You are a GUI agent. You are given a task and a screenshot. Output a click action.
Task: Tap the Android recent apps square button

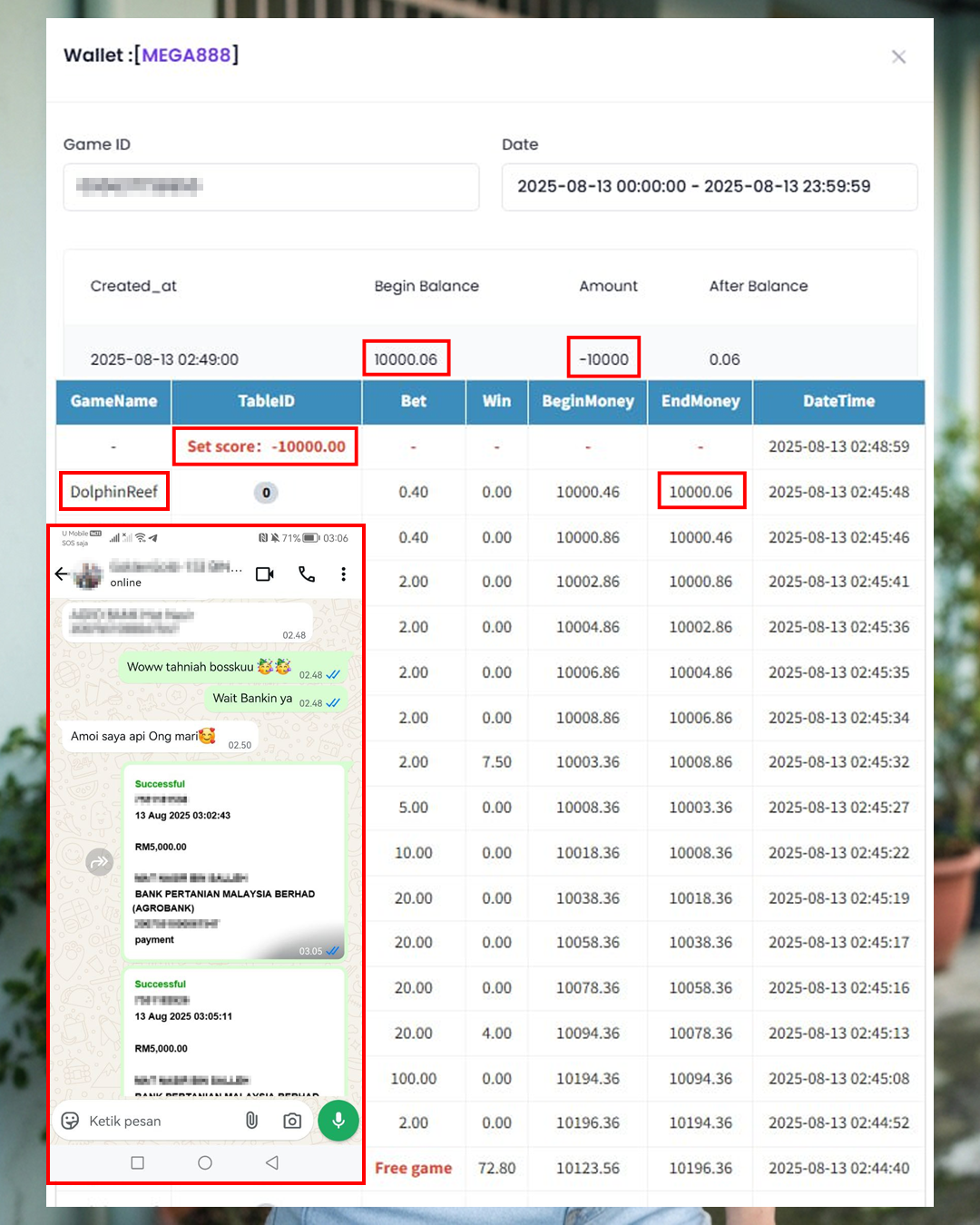[x=138, y=1162]
